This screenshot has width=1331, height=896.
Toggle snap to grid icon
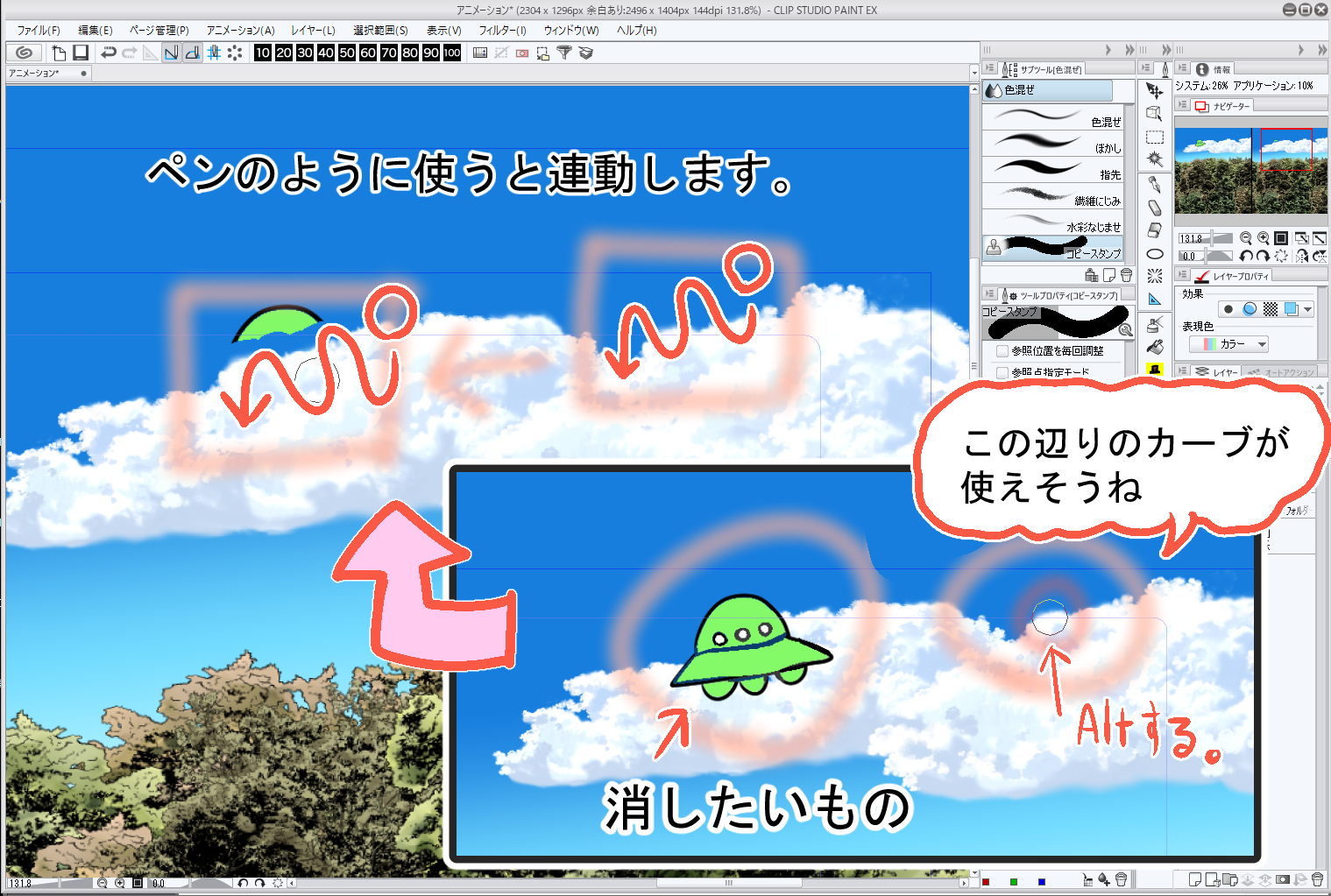coord(214,53)
